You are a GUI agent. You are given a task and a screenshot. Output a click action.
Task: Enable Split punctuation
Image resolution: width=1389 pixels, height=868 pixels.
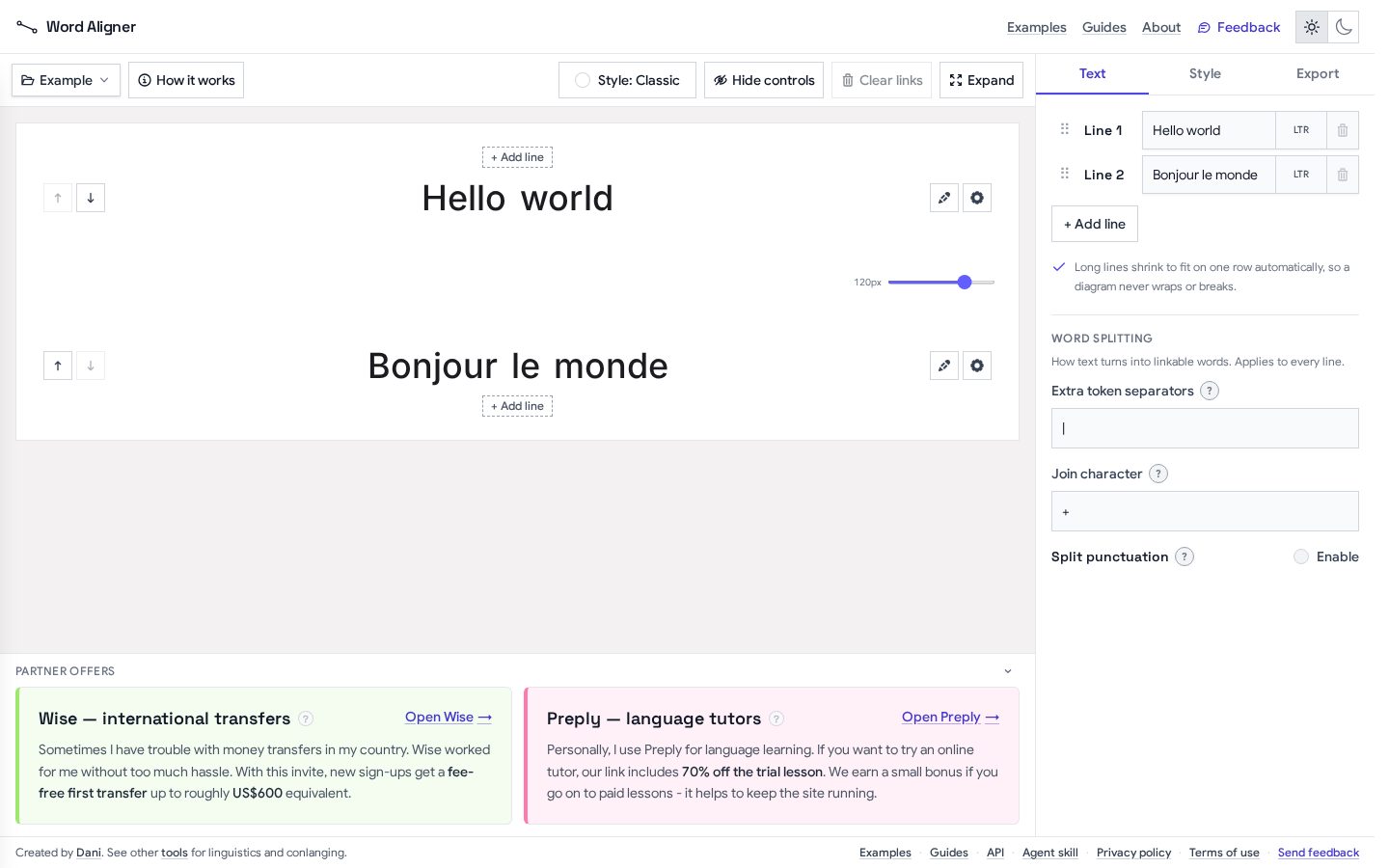(x=1325, y=556)
